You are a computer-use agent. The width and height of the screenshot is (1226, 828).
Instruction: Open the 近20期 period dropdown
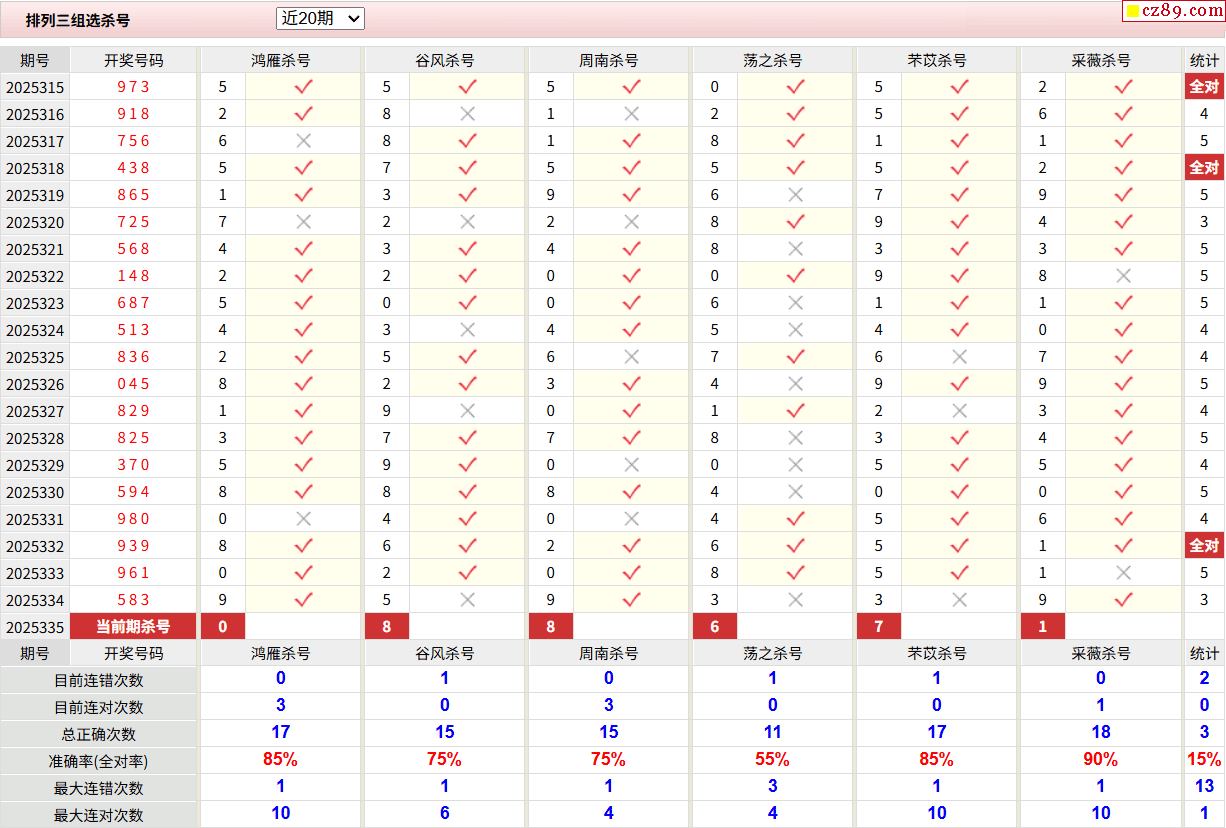[320, 18]
